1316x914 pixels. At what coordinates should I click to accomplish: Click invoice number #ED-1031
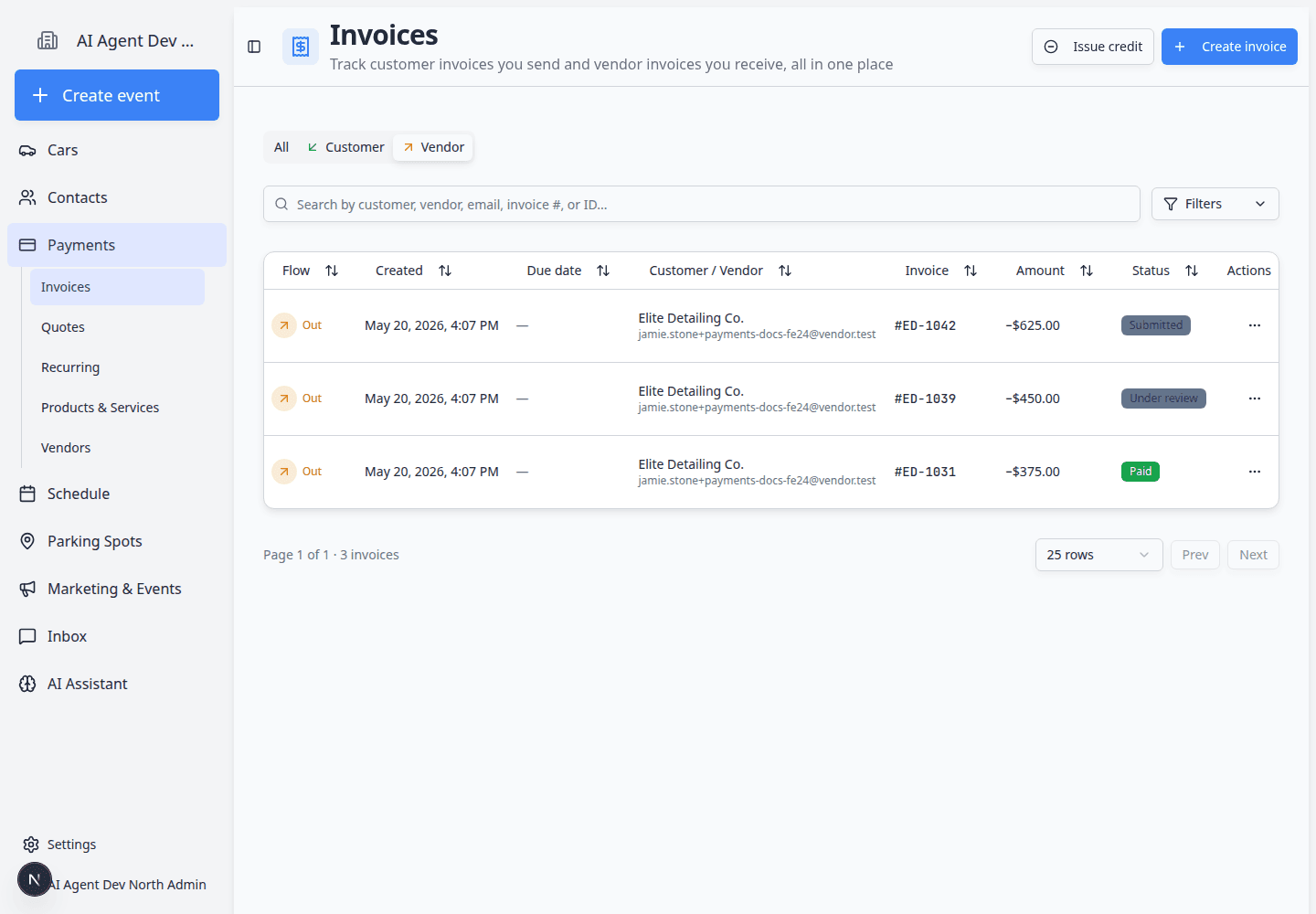coord(925,472)
